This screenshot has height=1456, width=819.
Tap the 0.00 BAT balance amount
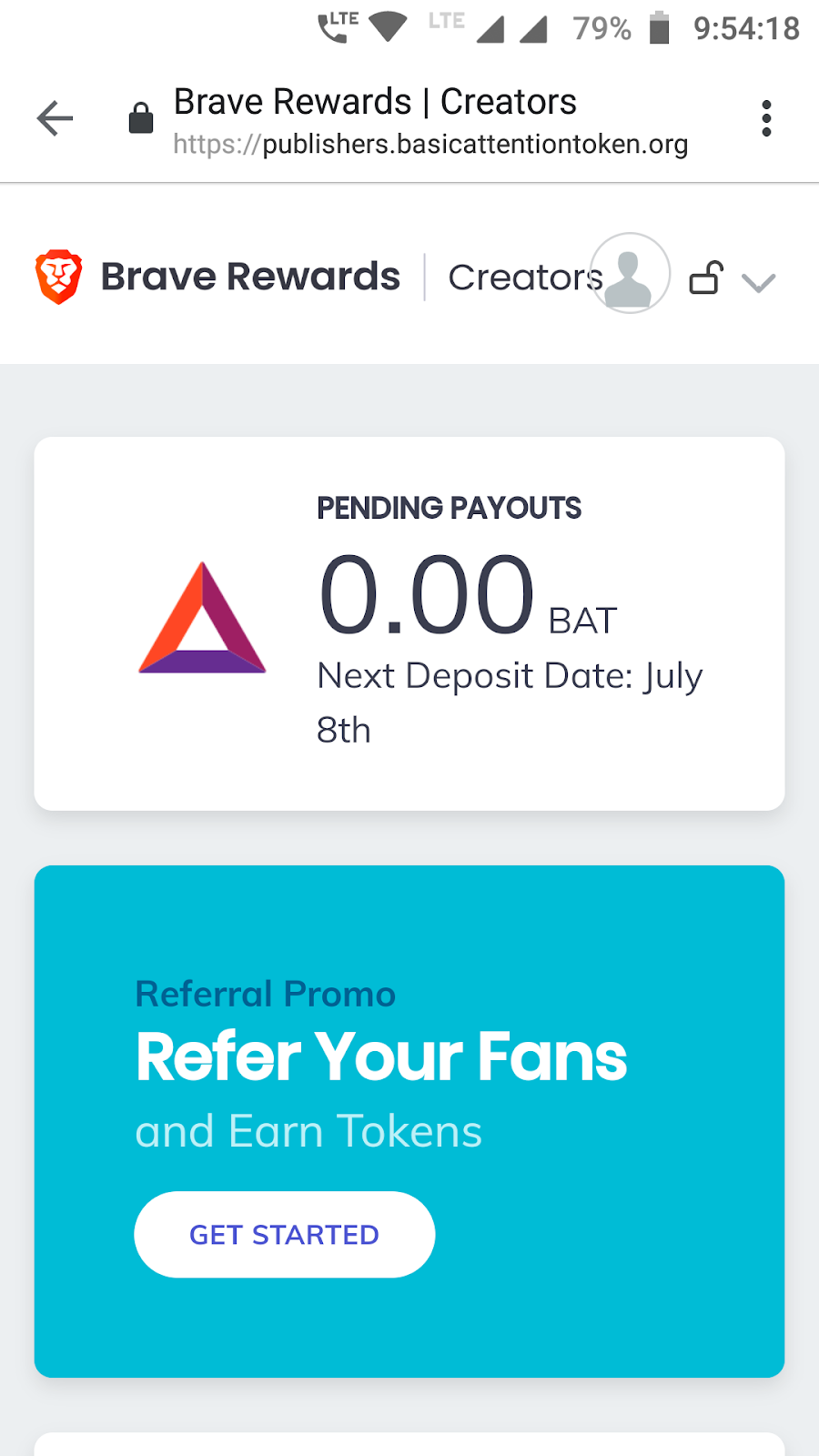(428, 596)
